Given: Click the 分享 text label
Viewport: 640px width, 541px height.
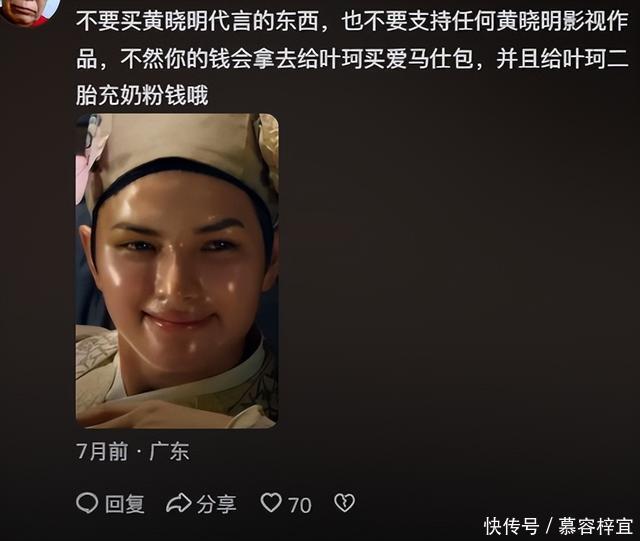Looking at the screenshot, I should (216, 504).
